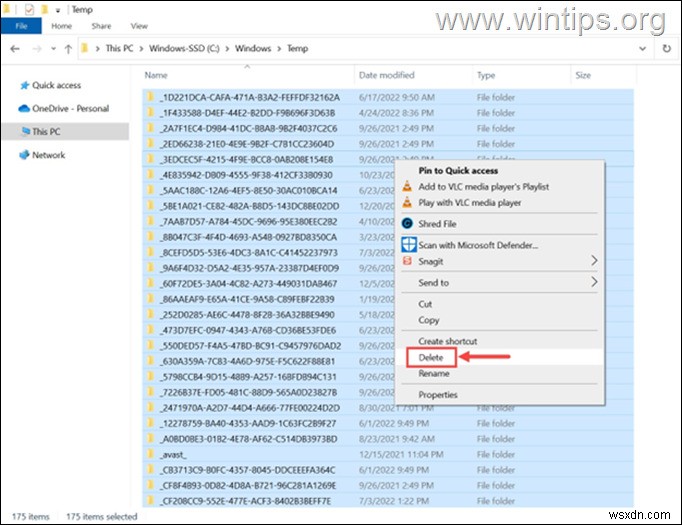Refresh the Temp folder view
Image resolution: width=682 pixels, height=525 pixels.
[666, 48]
